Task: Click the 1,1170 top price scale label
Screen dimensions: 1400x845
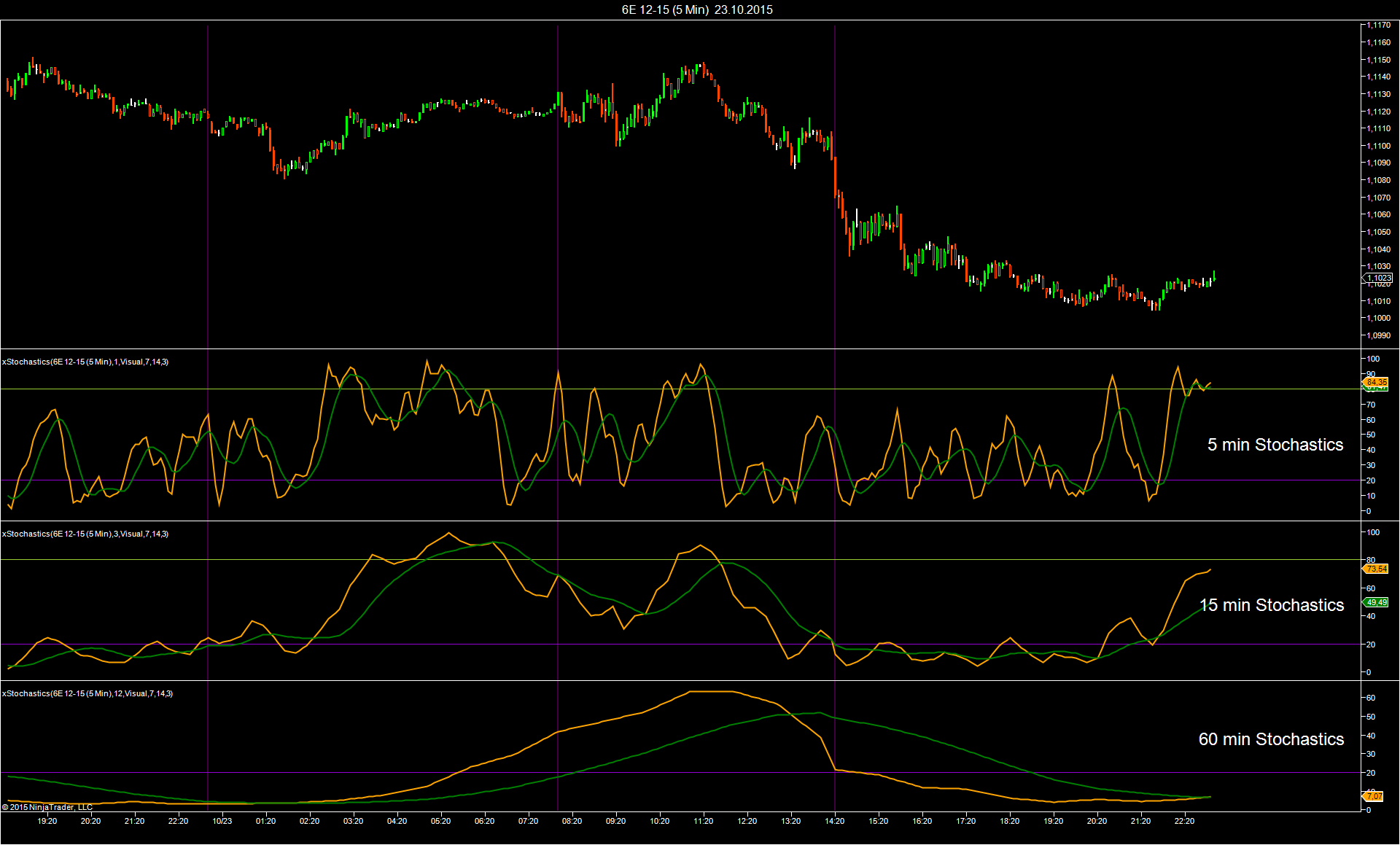Action: point(1378,25)
